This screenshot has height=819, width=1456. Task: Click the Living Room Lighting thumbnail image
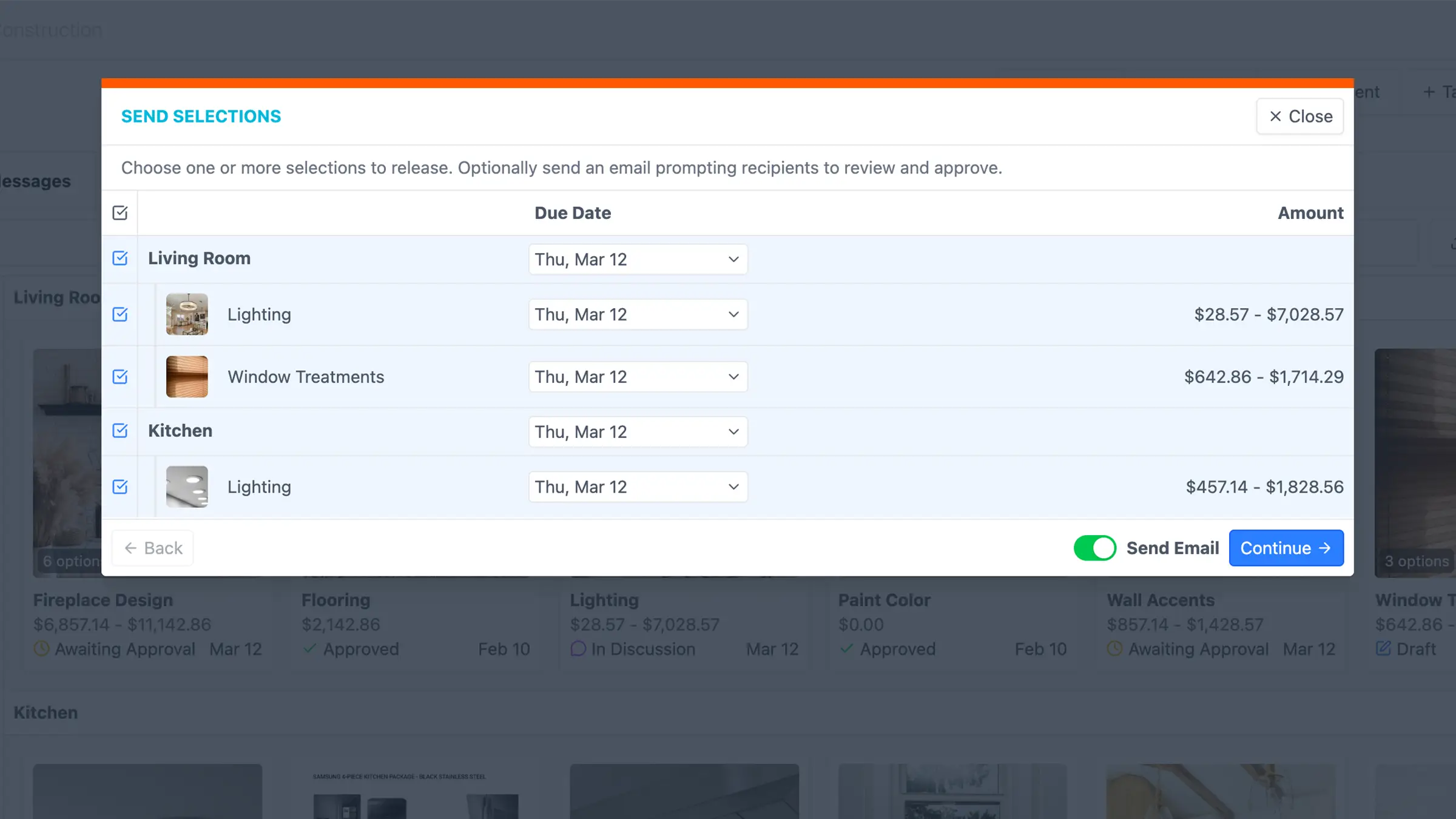point(187,314)
